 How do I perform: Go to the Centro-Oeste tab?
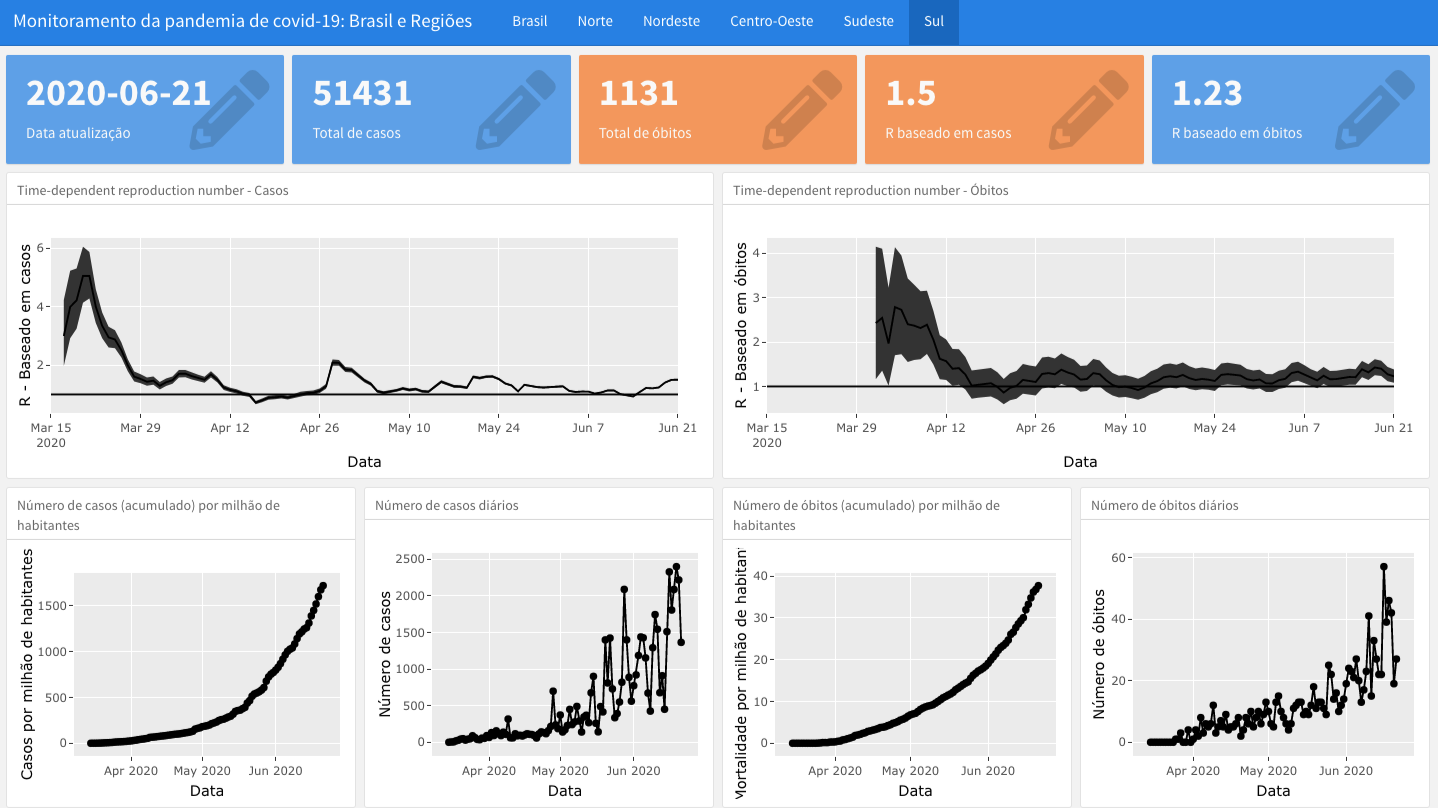click(771, 21)
